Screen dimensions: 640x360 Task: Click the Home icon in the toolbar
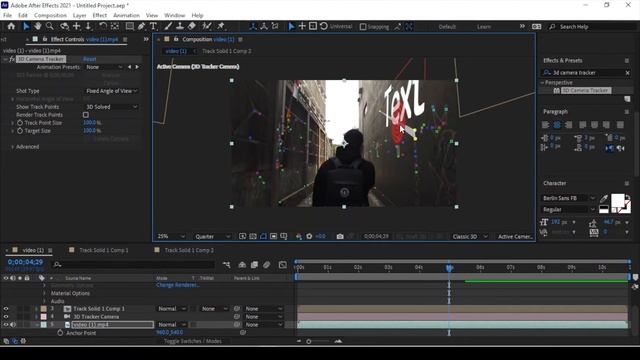point(11,26)
